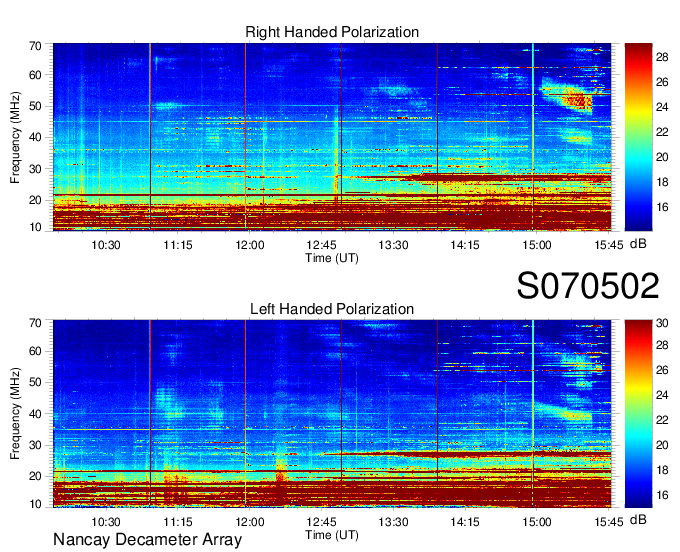Screen dimensions: 680x552
Task: Click 50 MHz tick on Left Handed frequency axis
Action: [x=35, y=382]
